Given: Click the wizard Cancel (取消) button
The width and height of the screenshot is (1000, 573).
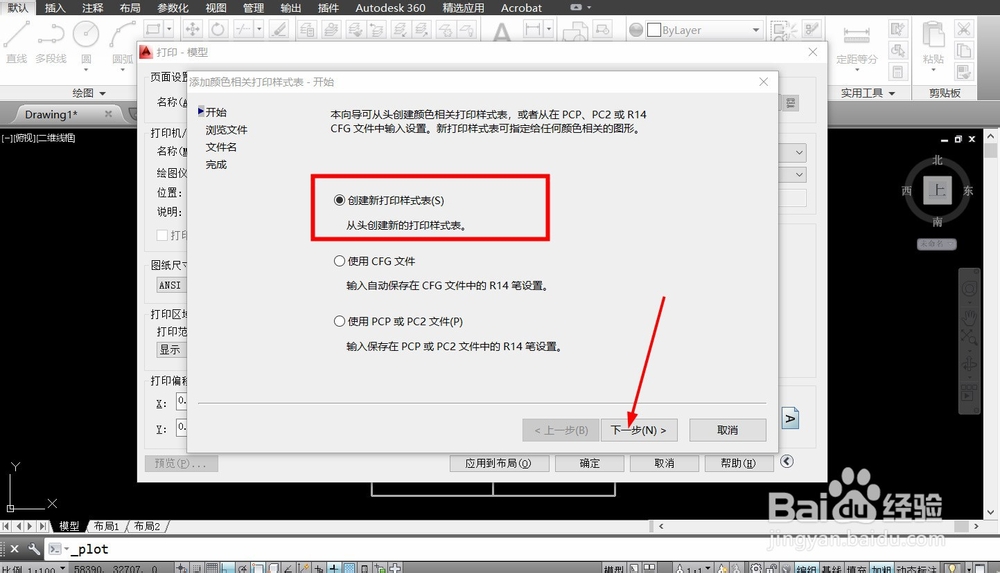Looking at the screenshot, I should tap(728, 430).
